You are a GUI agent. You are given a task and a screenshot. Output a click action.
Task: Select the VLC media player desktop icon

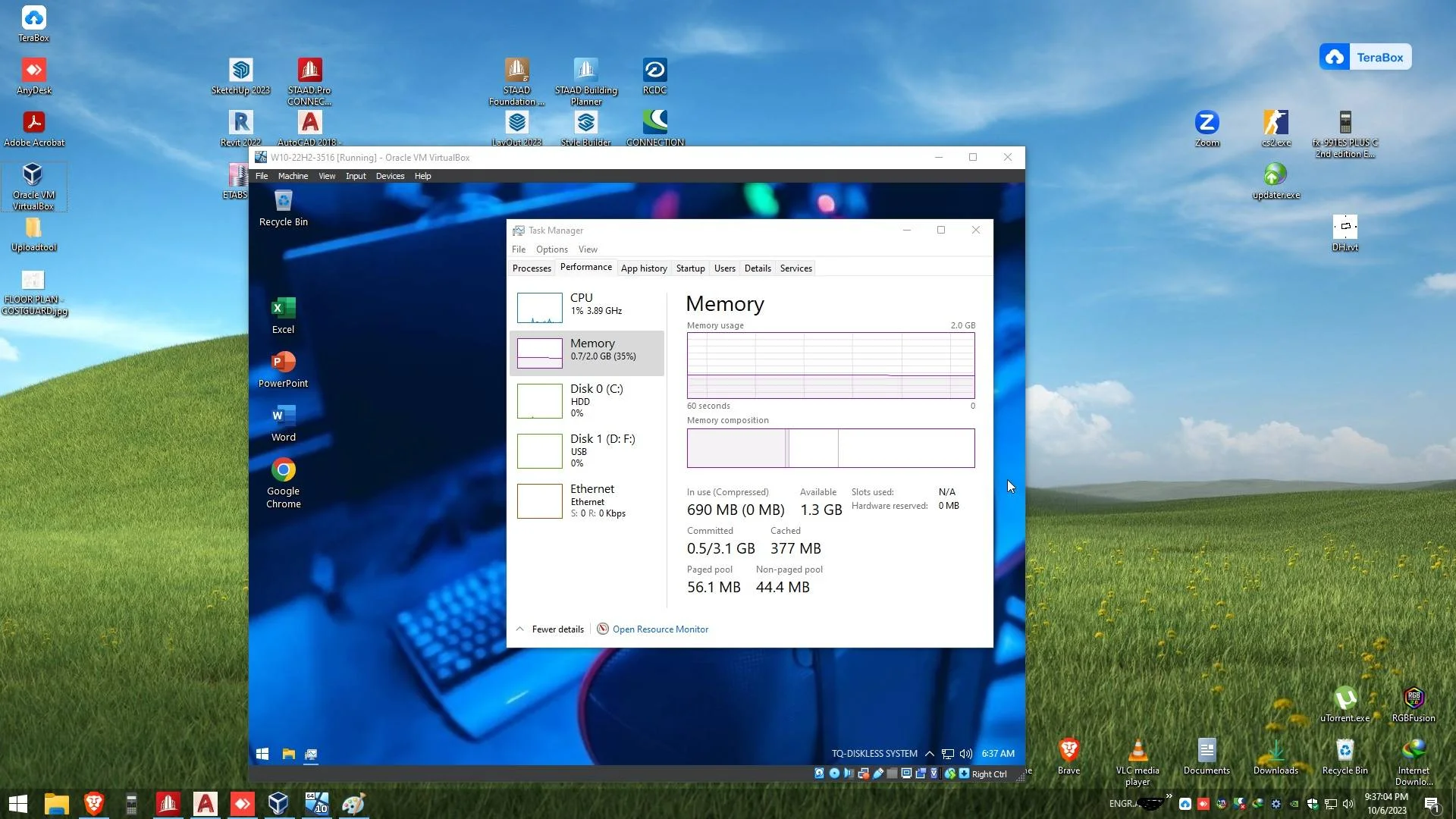pos(1137,762)
